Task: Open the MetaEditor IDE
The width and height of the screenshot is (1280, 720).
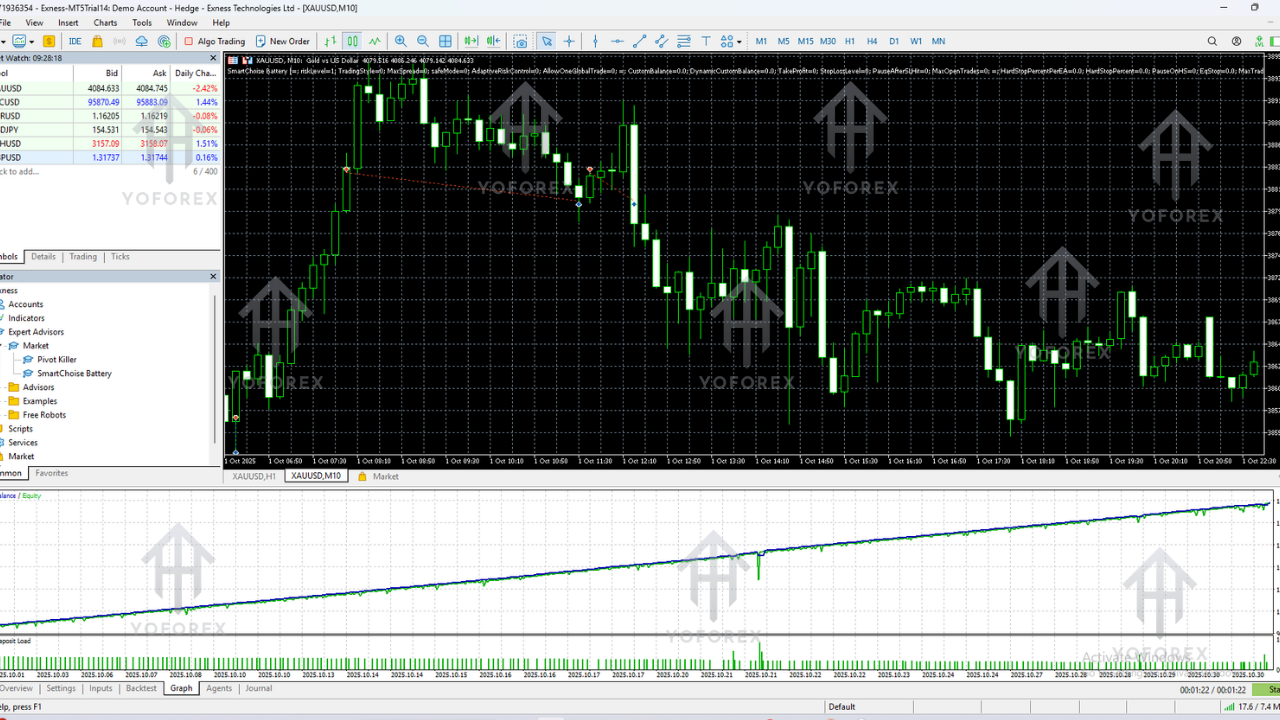Action: (x=75, y=41)
